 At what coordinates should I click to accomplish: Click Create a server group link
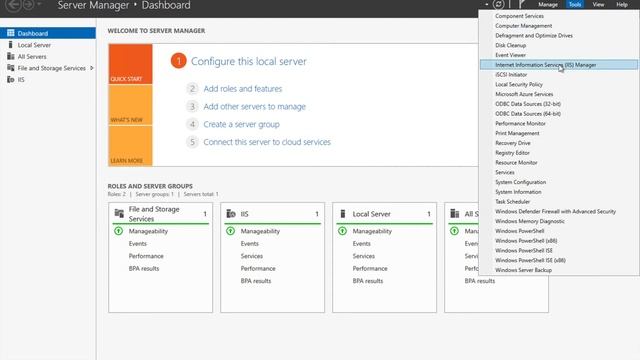click(x=242, y=124)
